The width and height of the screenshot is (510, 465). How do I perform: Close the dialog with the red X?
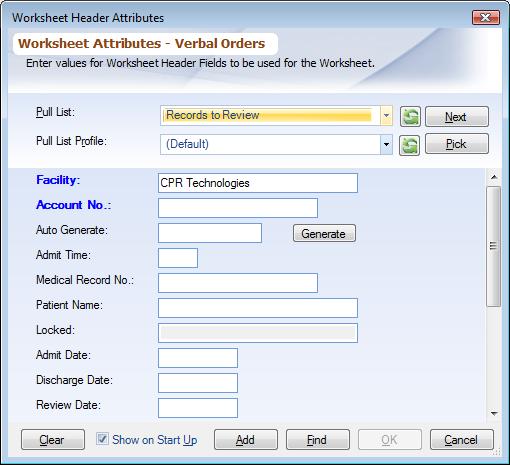[486, 17]
